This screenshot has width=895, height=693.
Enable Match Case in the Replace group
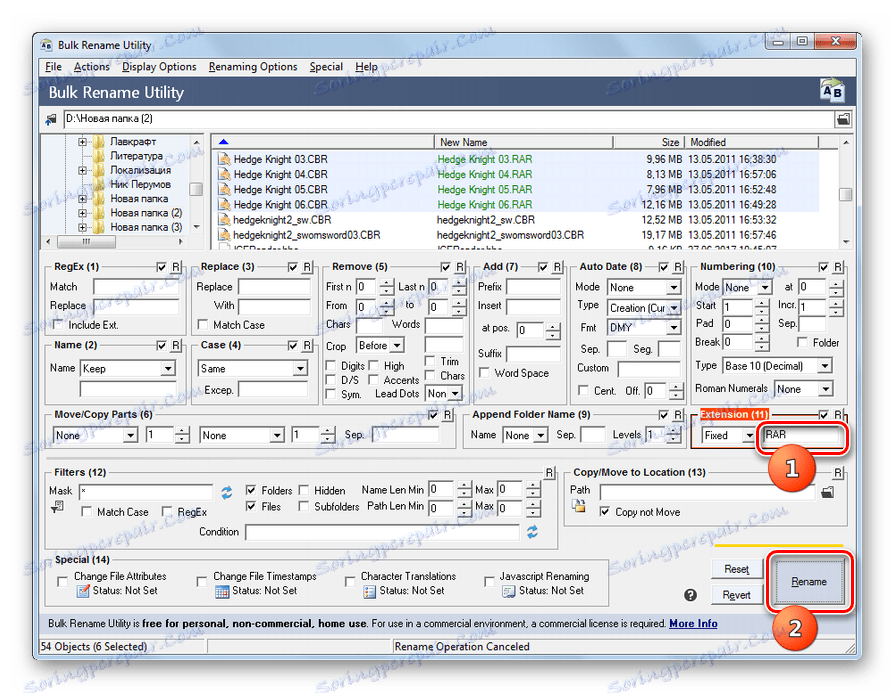[203, 325]
